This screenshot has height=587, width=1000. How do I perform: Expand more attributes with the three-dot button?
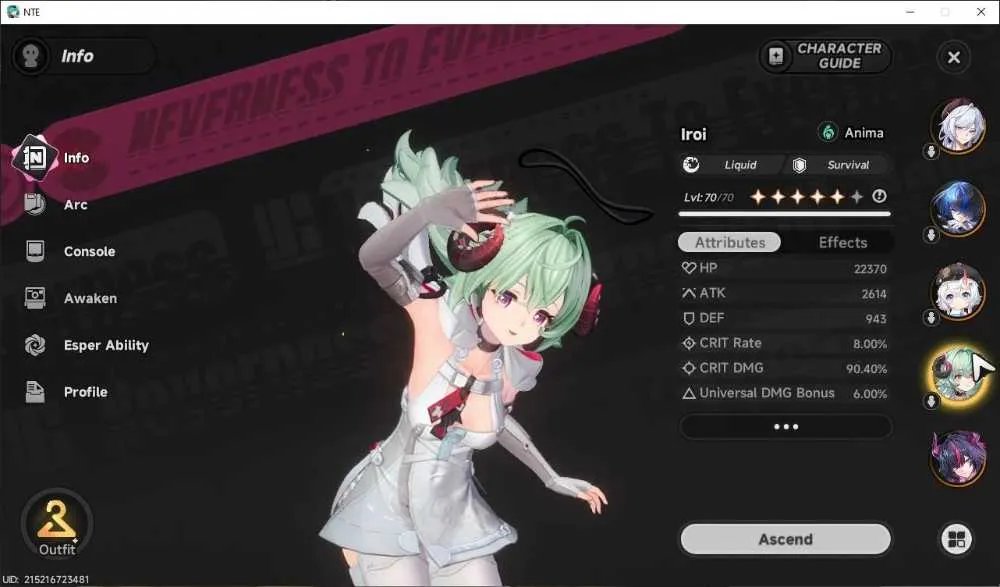pyautogui.click(x=786, y=427)
